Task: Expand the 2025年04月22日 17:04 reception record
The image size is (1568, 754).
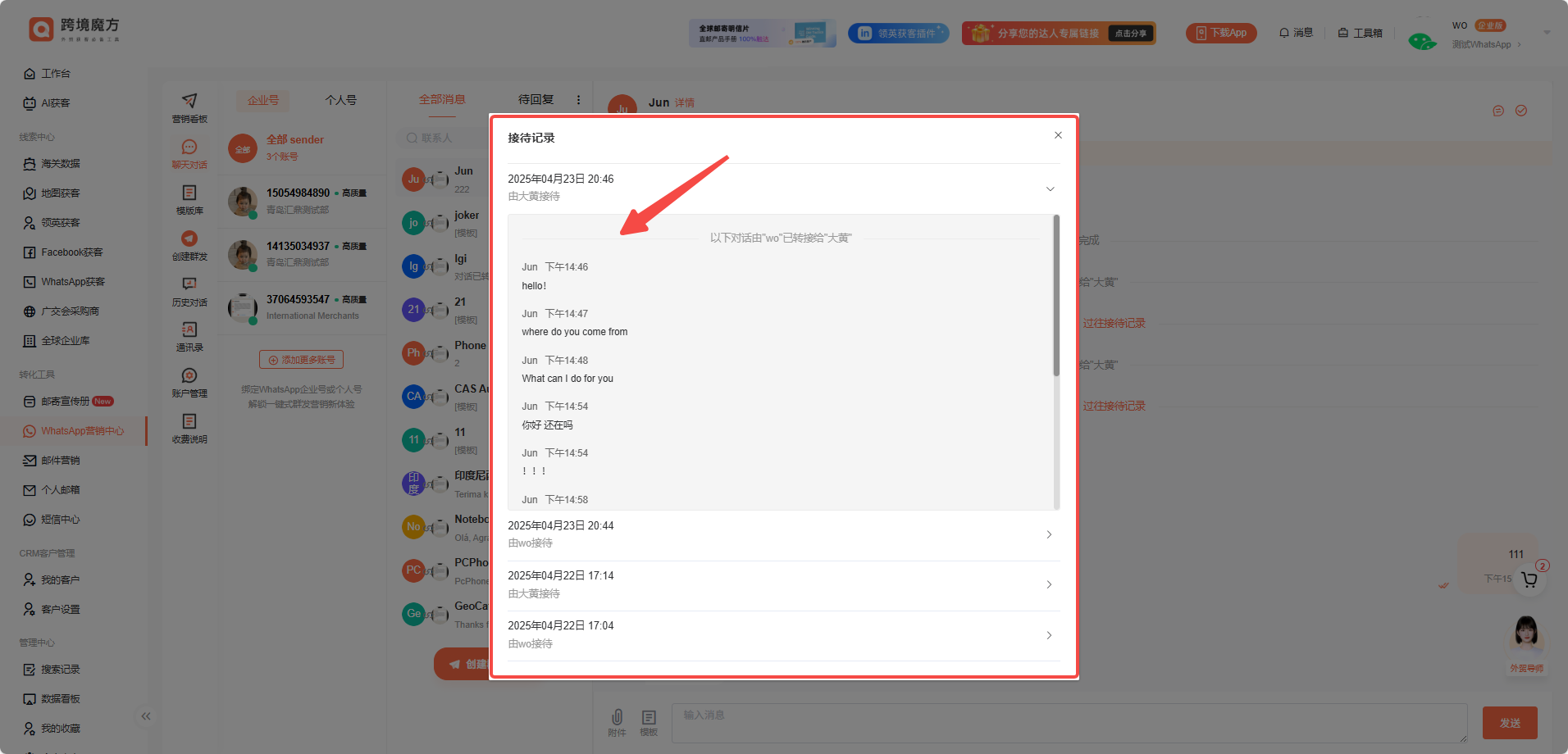Action: (1049, 635)
